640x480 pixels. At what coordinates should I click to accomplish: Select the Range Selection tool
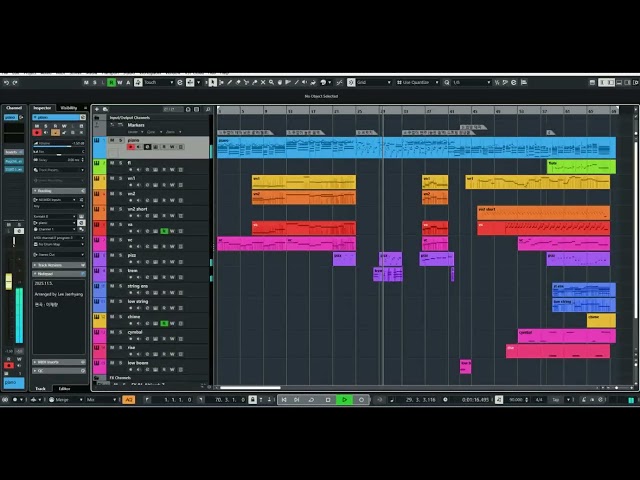tap(221, 82)
